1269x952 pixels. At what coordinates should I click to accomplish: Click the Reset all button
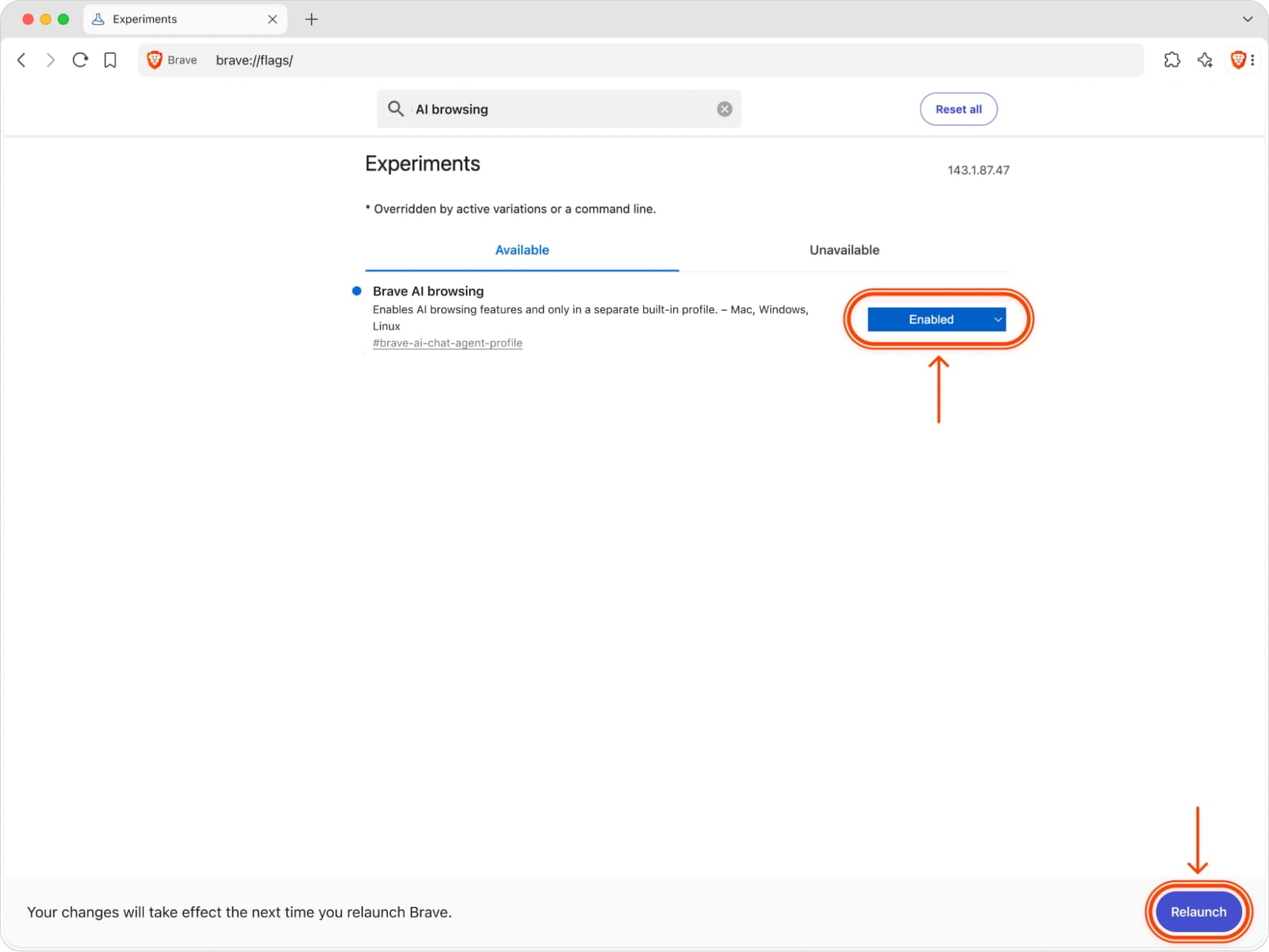point(958,109)
